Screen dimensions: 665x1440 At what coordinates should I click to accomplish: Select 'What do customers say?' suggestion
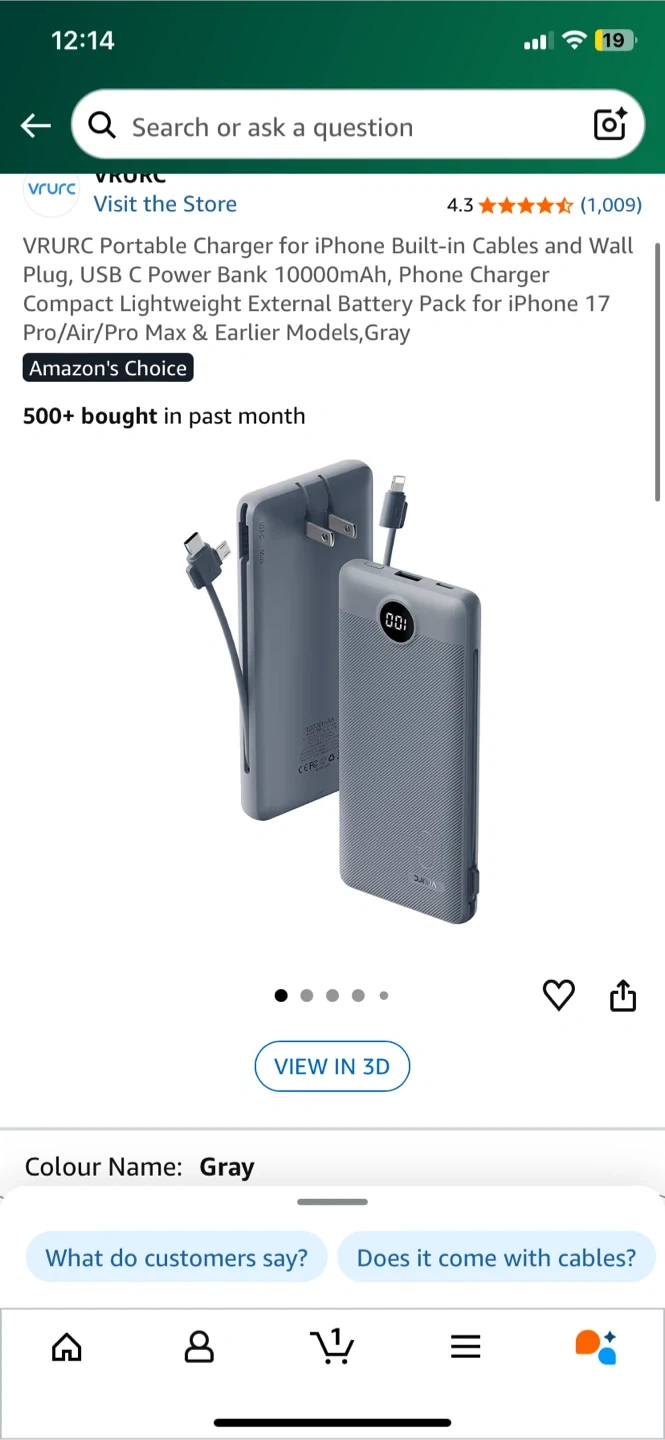(x=177, y=1257)
